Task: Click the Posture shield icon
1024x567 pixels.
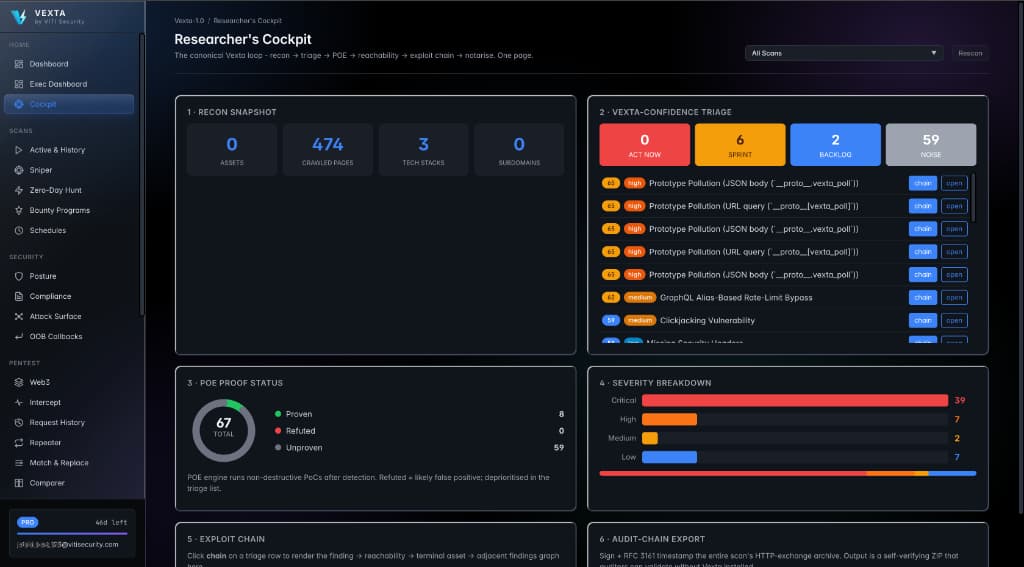Action: point(18,276)
